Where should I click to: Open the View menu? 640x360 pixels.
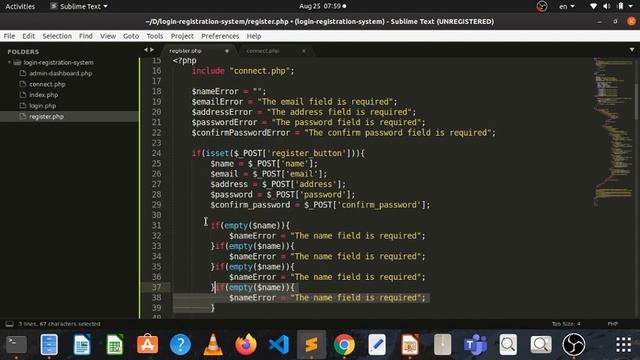pyautogui.click(x=108, y=36)
